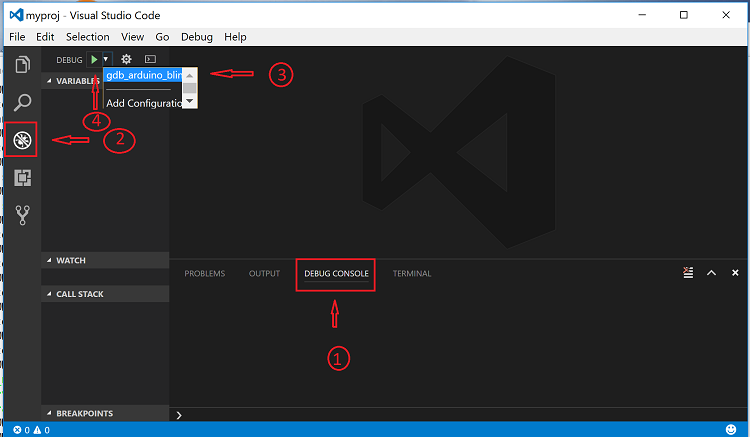This screenshot has height=437, width=750.
Task: Open launch.json with the gear icon
Action: pos(126,60)
